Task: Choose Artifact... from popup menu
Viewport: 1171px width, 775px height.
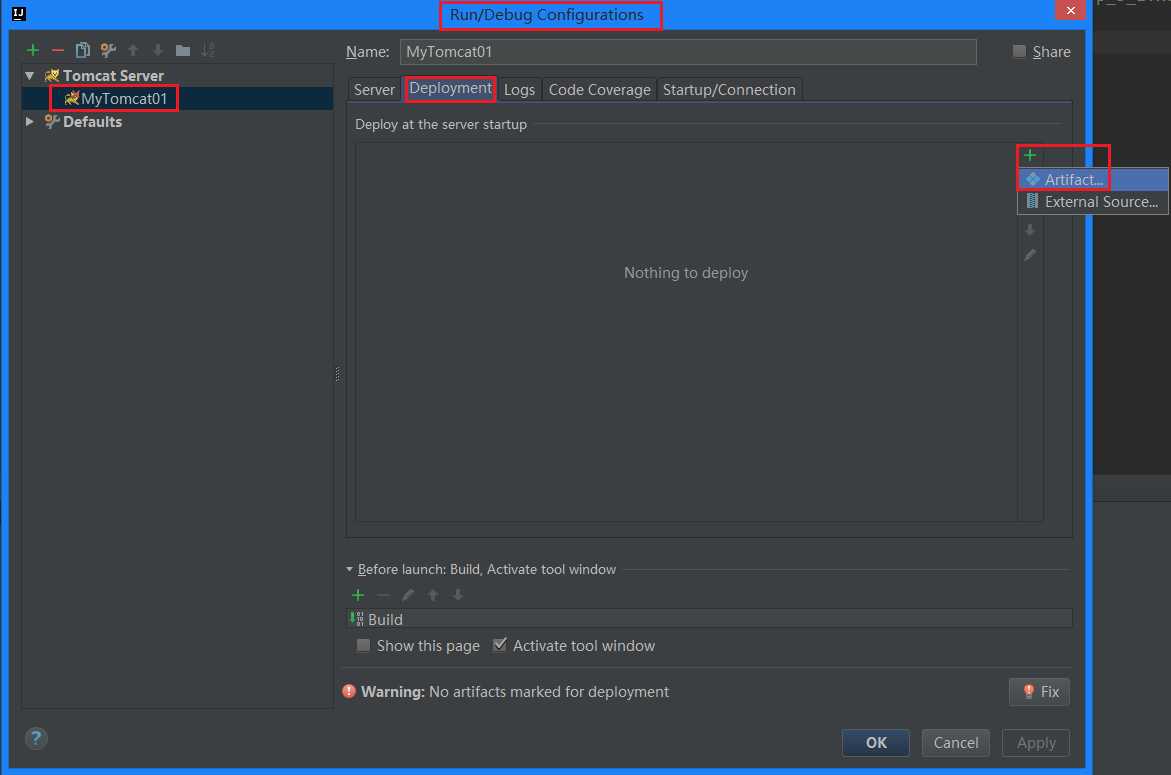Action: pos(1093,179)
